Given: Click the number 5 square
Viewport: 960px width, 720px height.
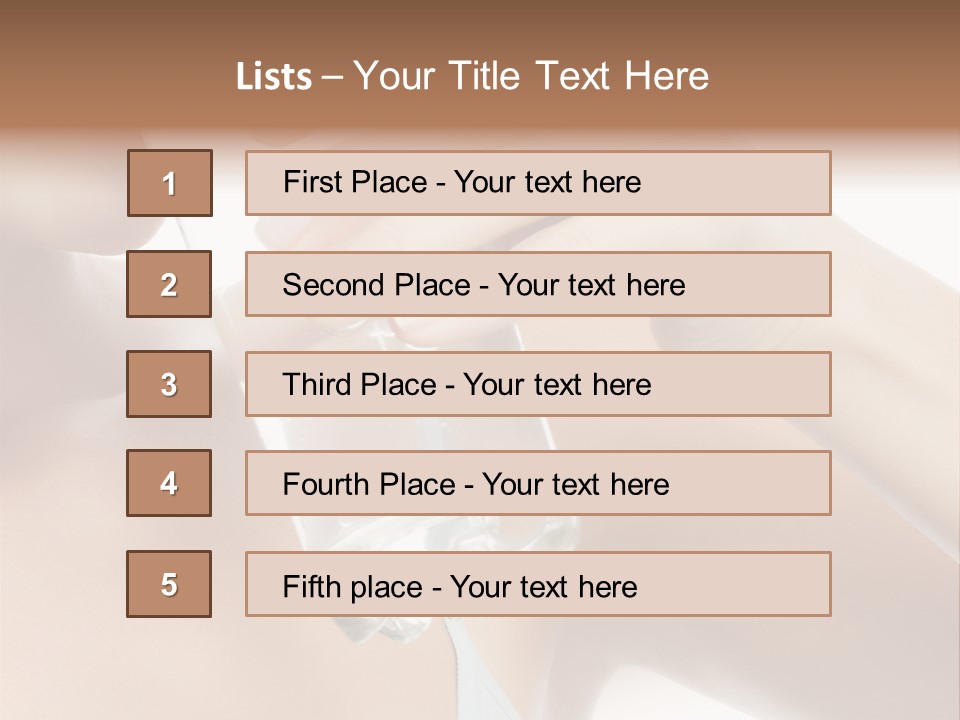Looking at the screenshot, I should point(169,584).
